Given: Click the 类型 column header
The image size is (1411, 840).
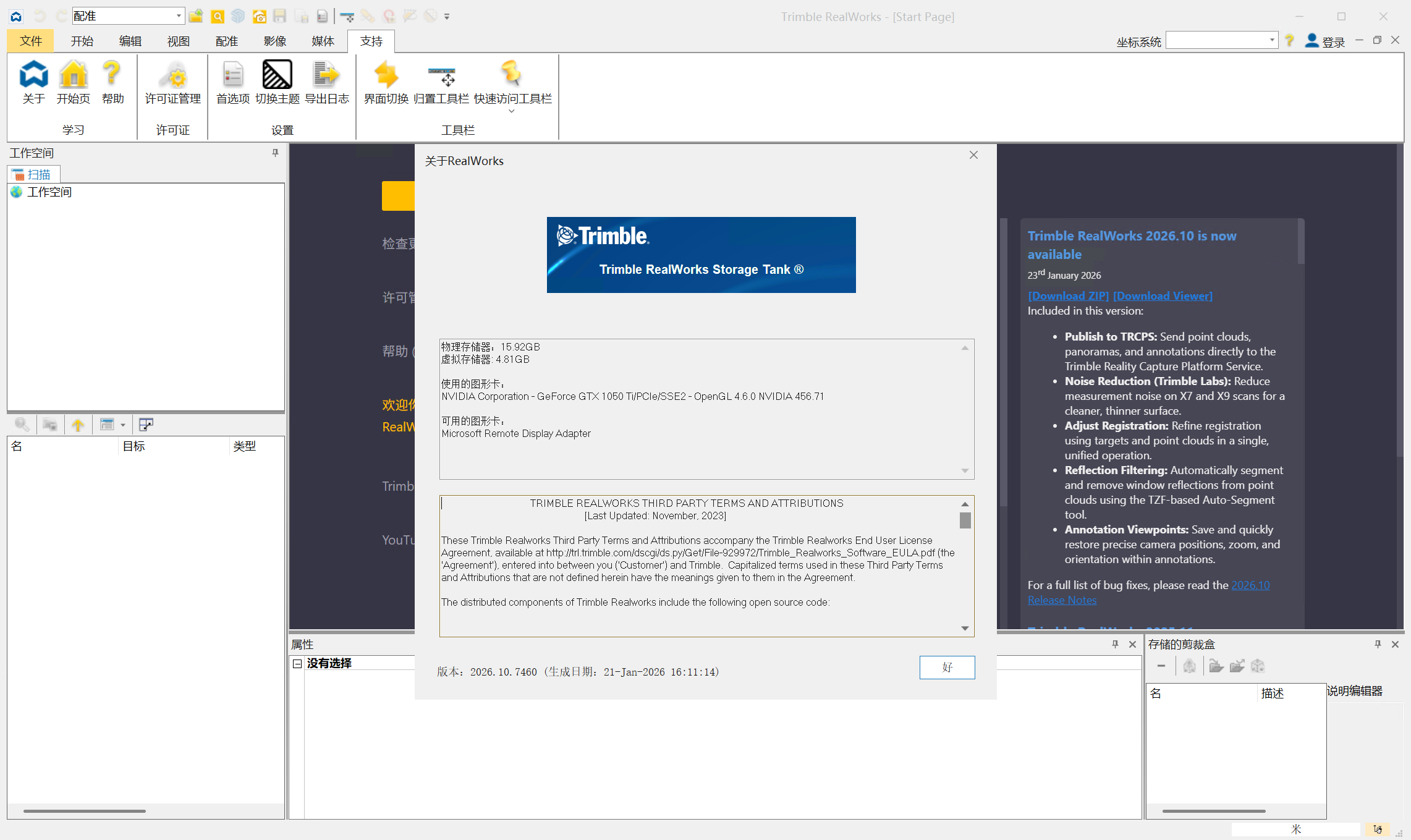Looking at the screenshot, I should point(256,446).
